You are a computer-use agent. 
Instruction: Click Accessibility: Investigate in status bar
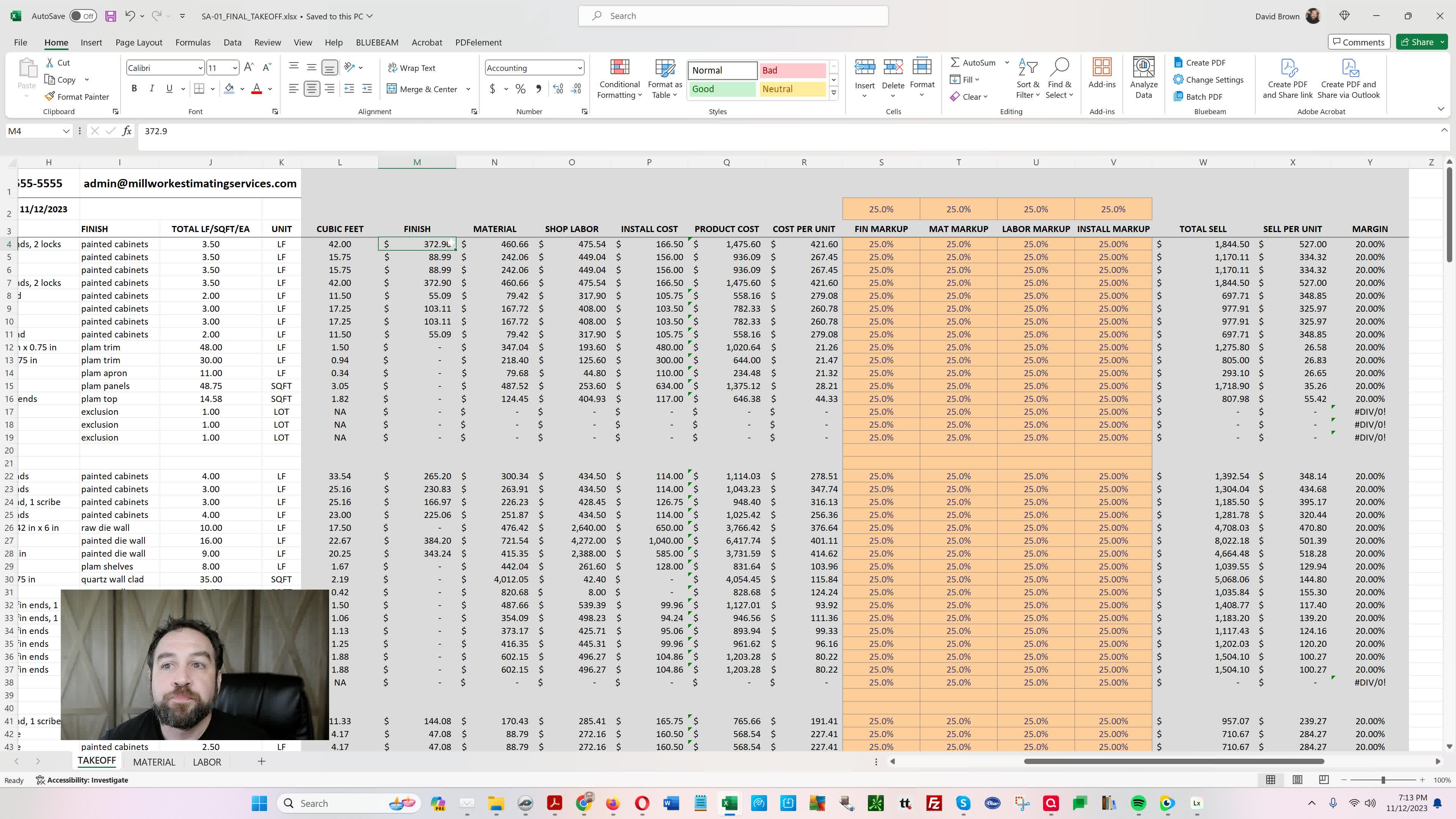(x=83, y=780)
